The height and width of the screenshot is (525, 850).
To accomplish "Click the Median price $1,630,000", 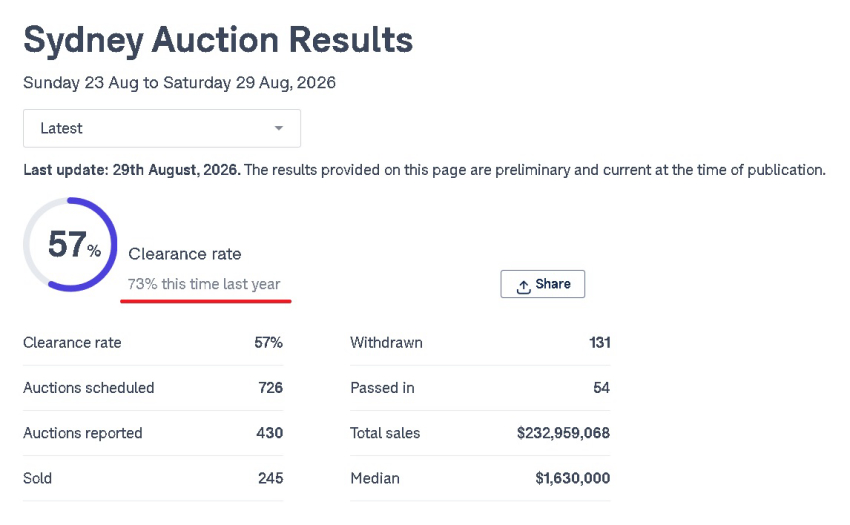I will [572, 478].
